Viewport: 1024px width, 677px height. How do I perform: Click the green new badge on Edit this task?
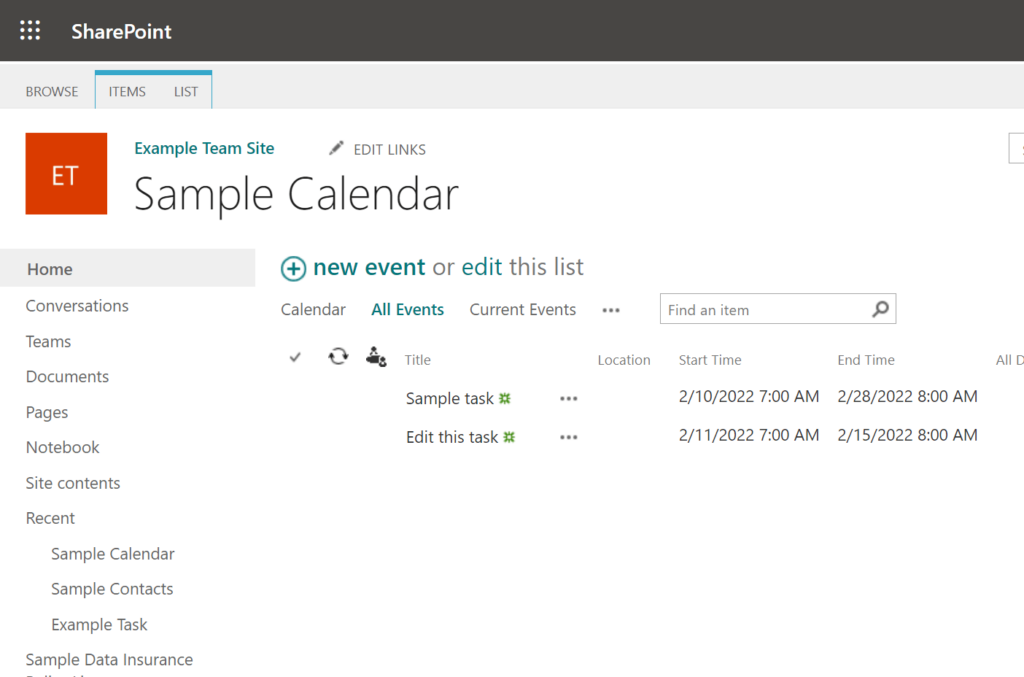coord(509,437)
